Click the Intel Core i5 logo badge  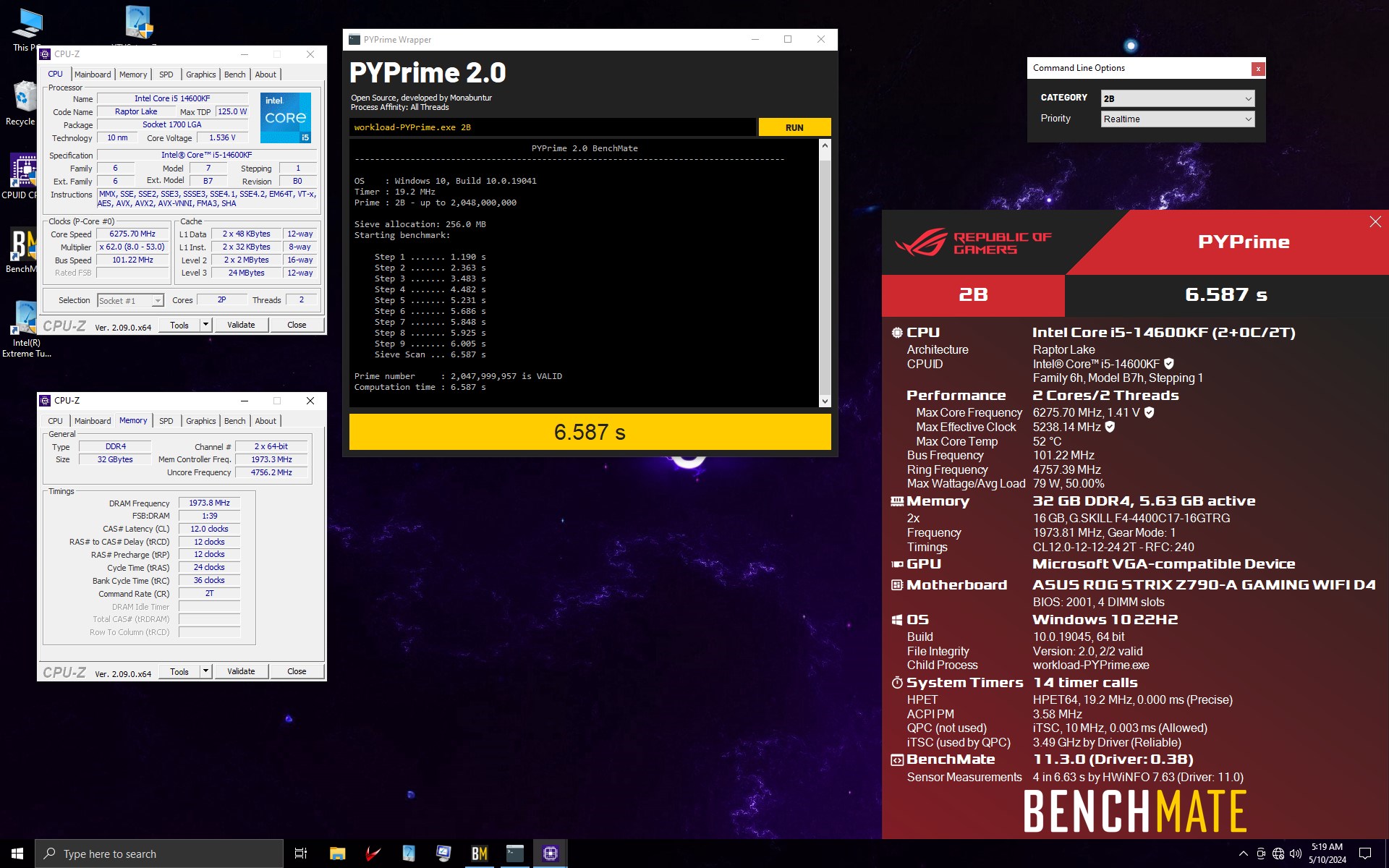(286, 117)
